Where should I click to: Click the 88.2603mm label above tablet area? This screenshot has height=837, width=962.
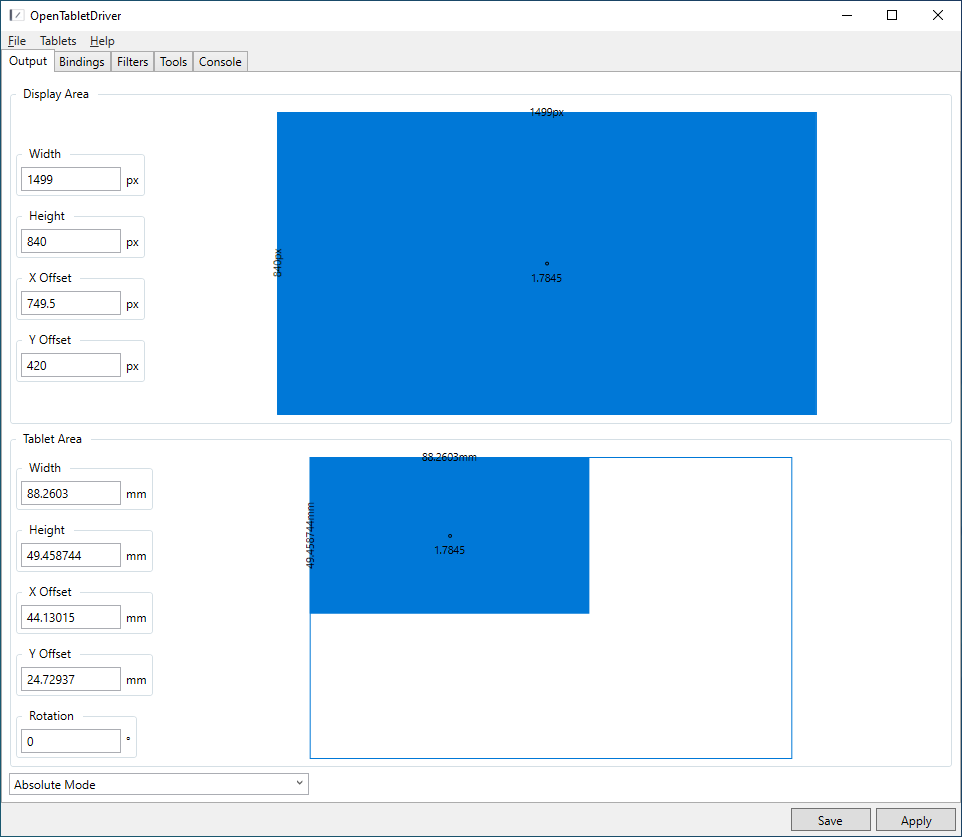click(x=449, y=457)
